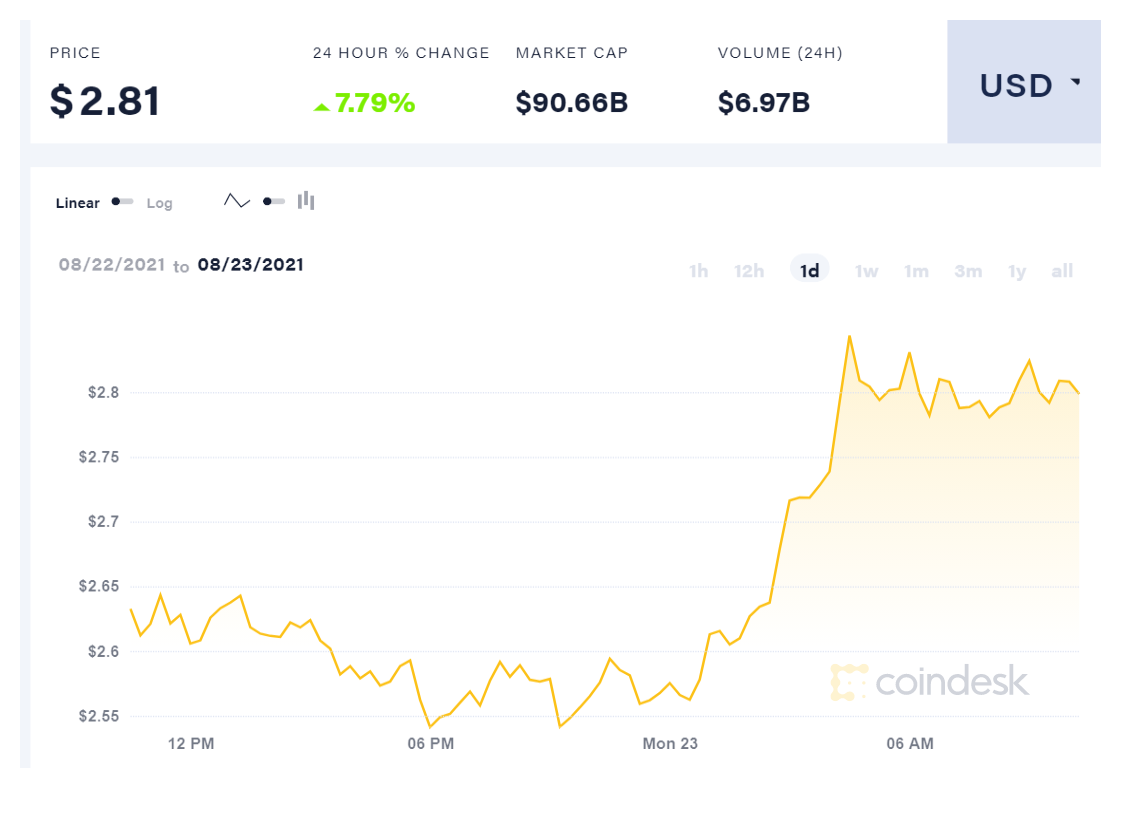Switch to the 1w time range
1121x828 pixels.
tap(866, 271)
